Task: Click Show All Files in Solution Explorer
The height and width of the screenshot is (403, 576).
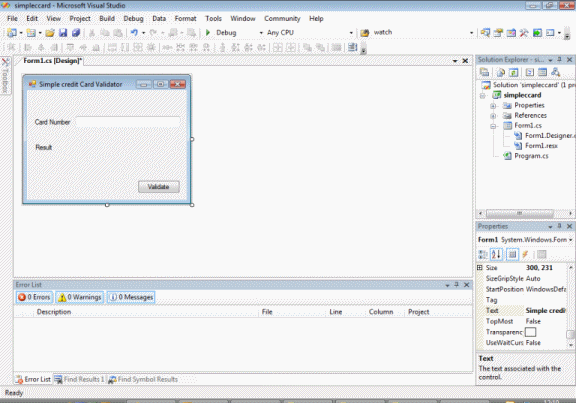Action: point(500,72)
